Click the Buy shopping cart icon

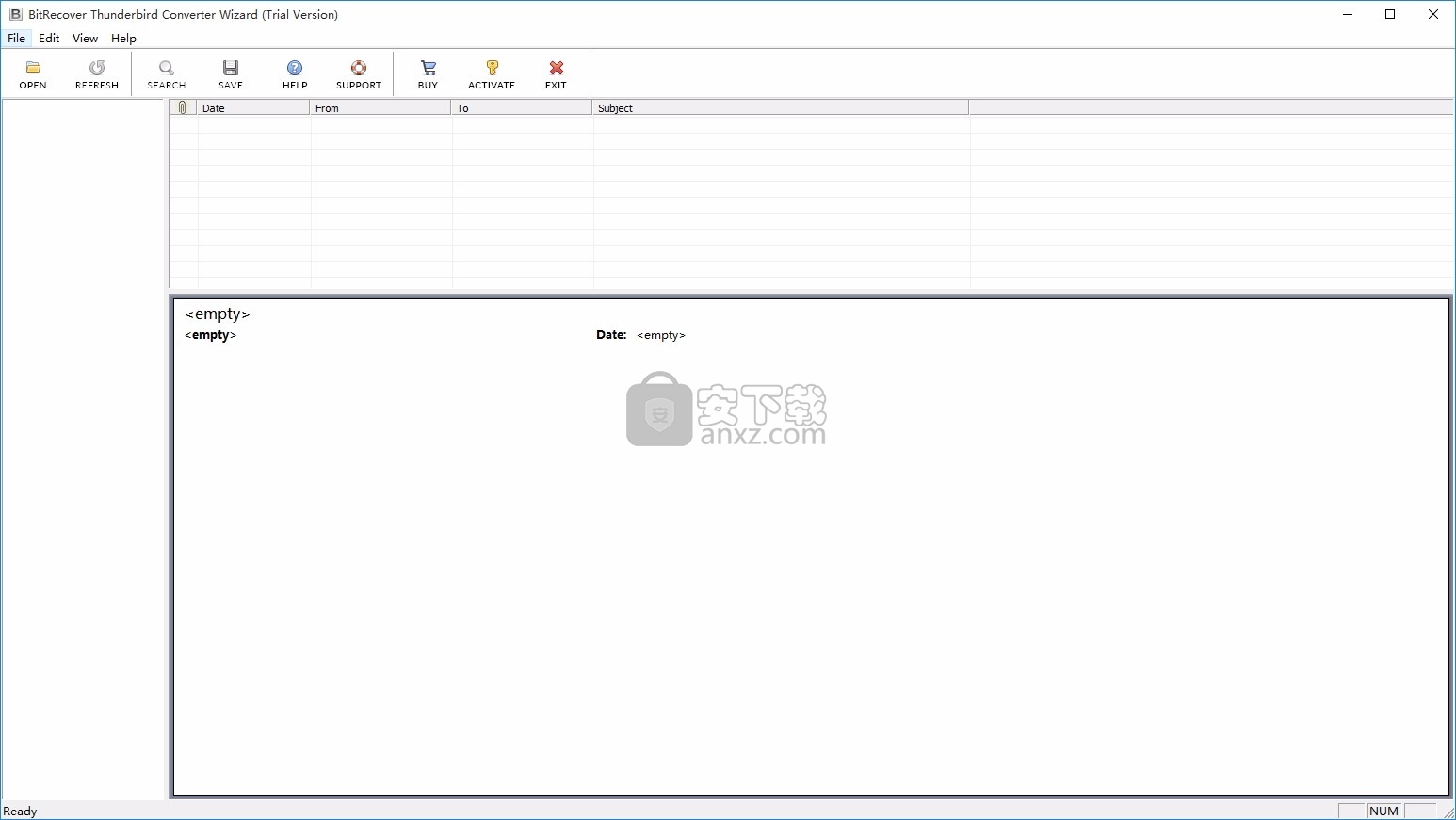coord(429,69)
